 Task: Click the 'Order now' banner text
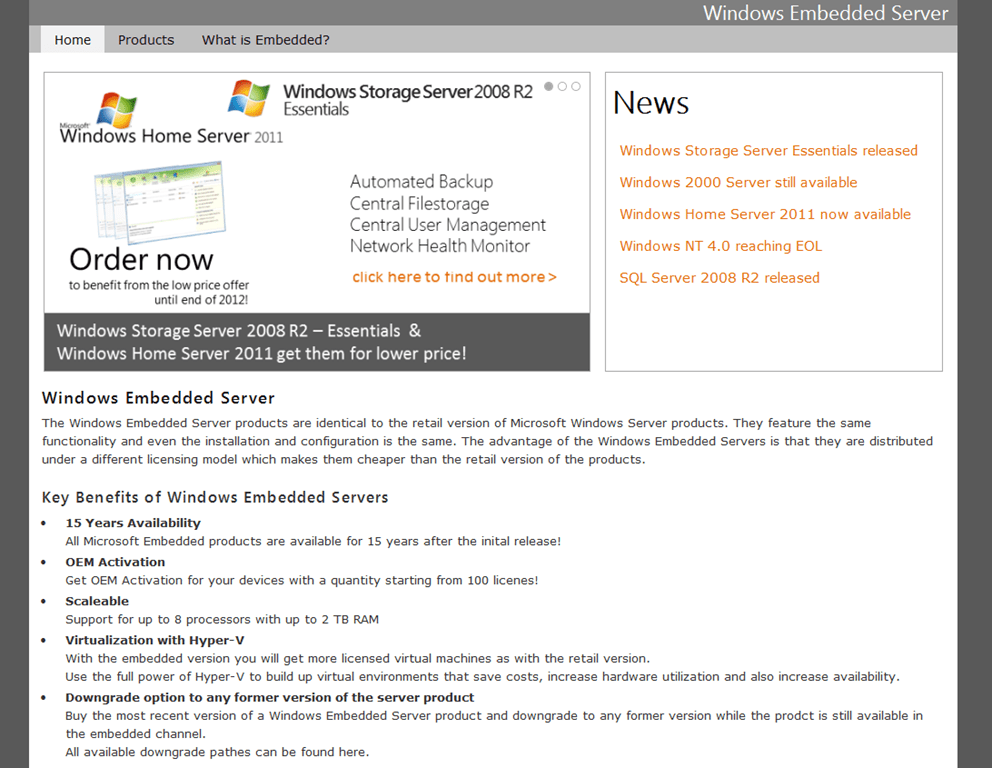coord(141,259)
